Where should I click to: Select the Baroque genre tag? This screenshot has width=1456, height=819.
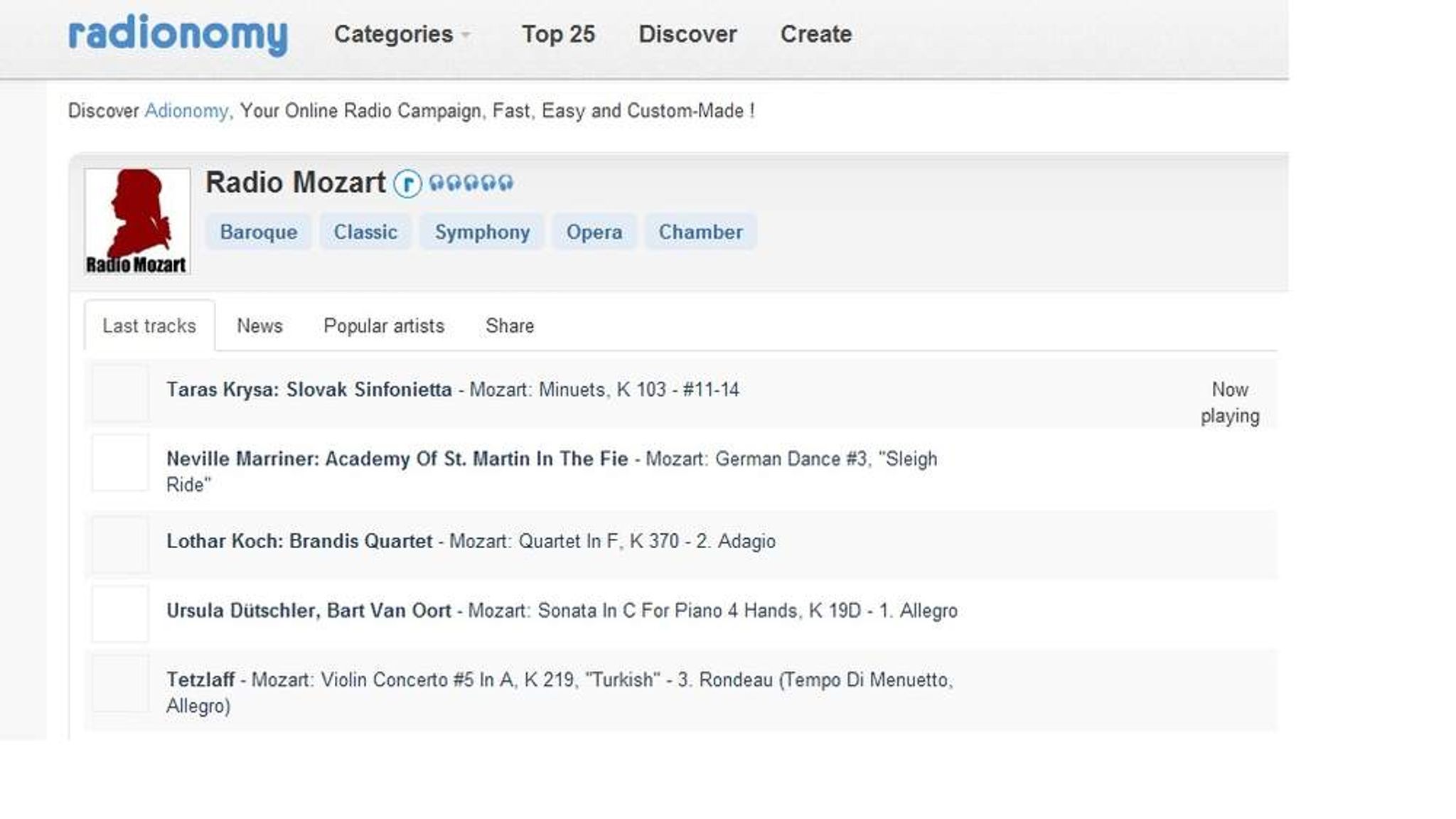coord(258,232)
